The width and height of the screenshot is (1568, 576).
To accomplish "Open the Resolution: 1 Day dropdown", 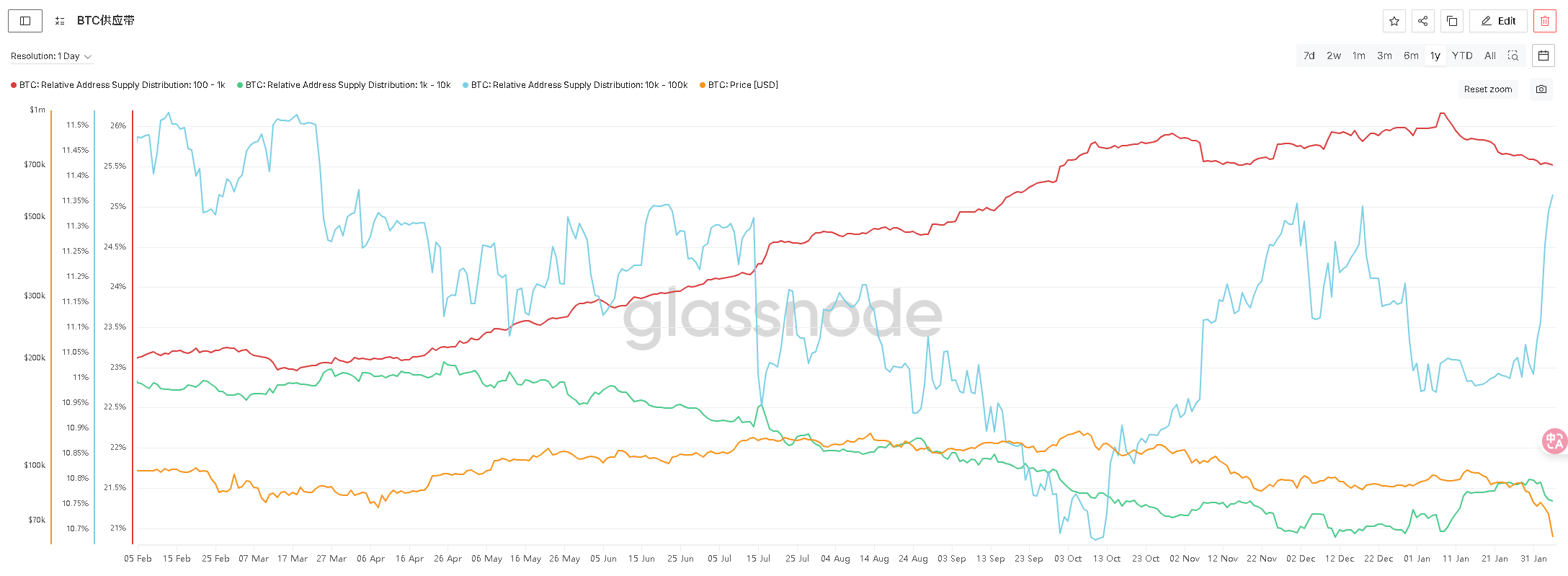I will [x=51, y=56].
